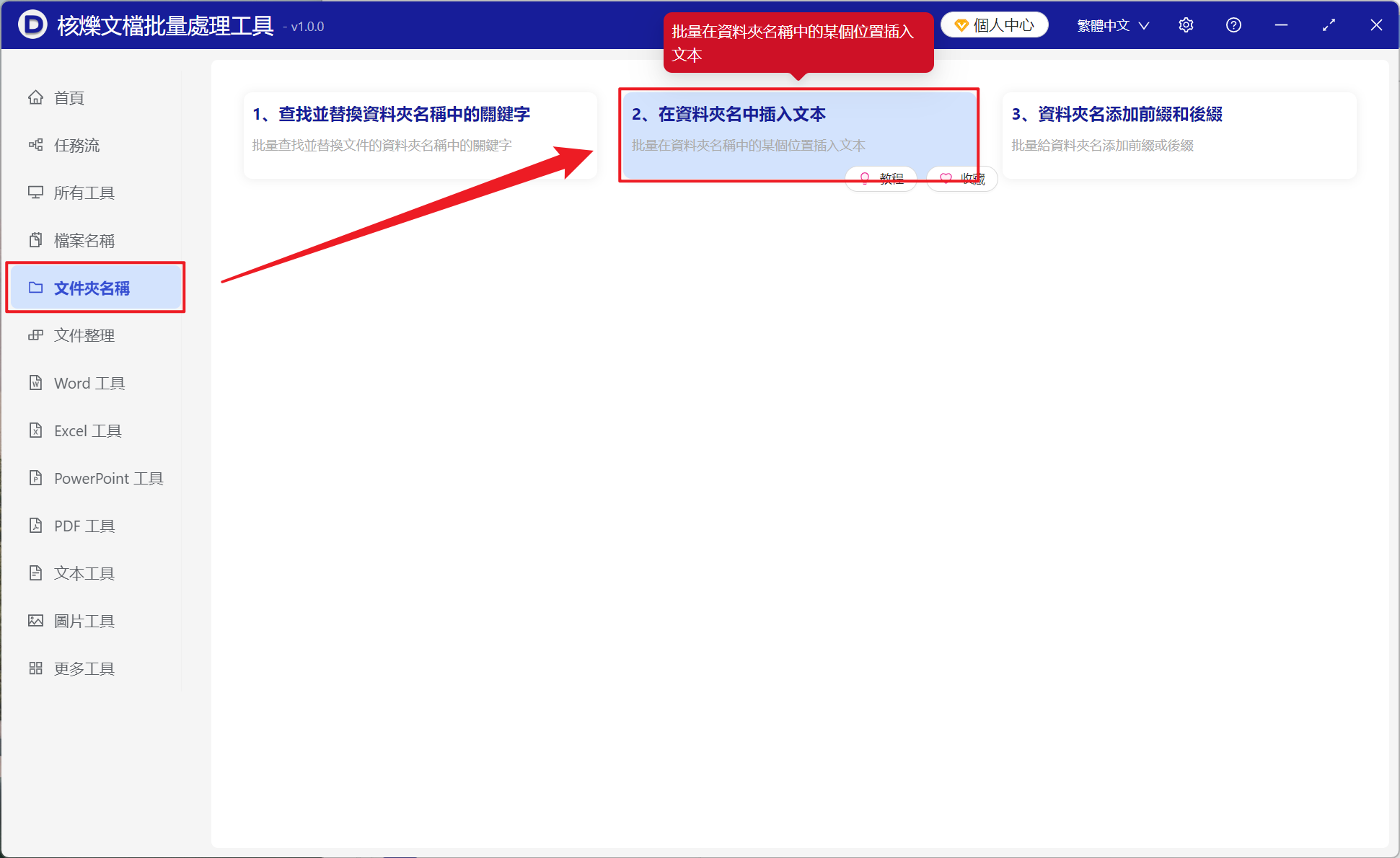
Task: Go to 首頁 in sidebar
Action: pos(95,97)
